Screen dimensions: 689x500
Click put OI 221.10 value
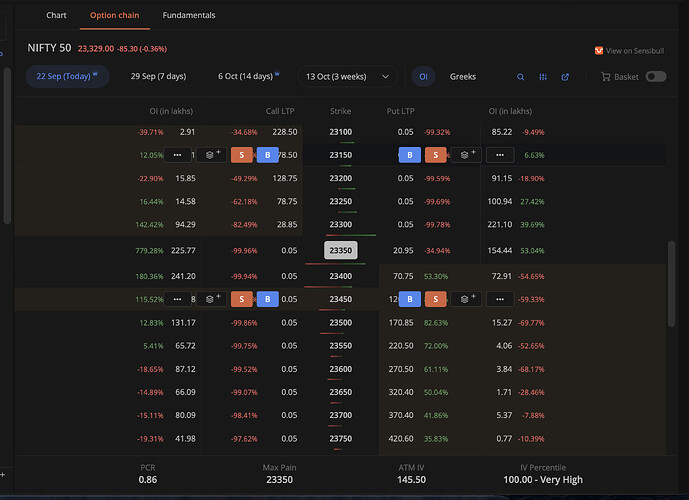500,225
